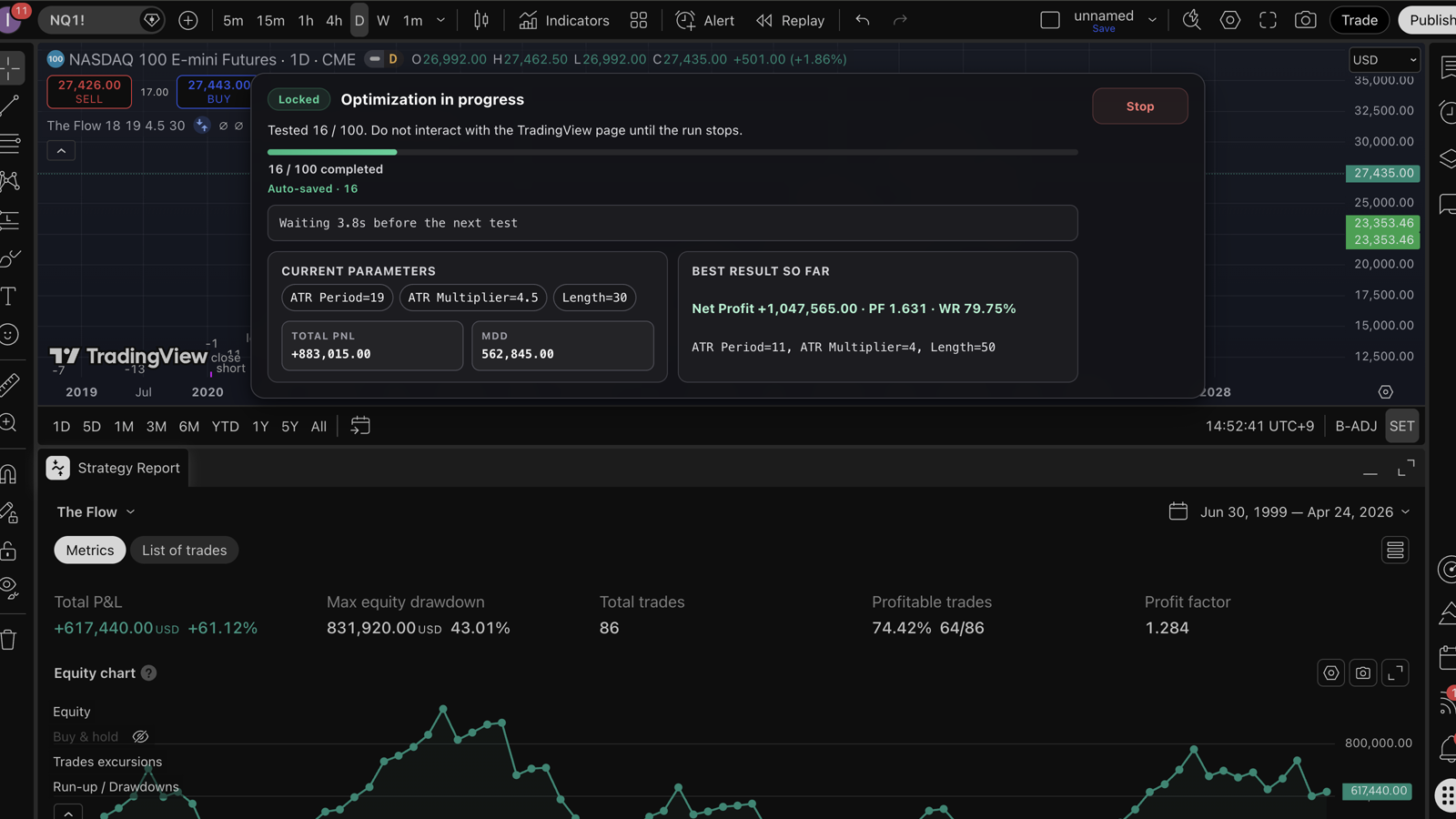Image resolution: width=1456 pixels, height=819 pixels.
Task: Select the trend line drawing tool
Action: (x=9, y=106)
